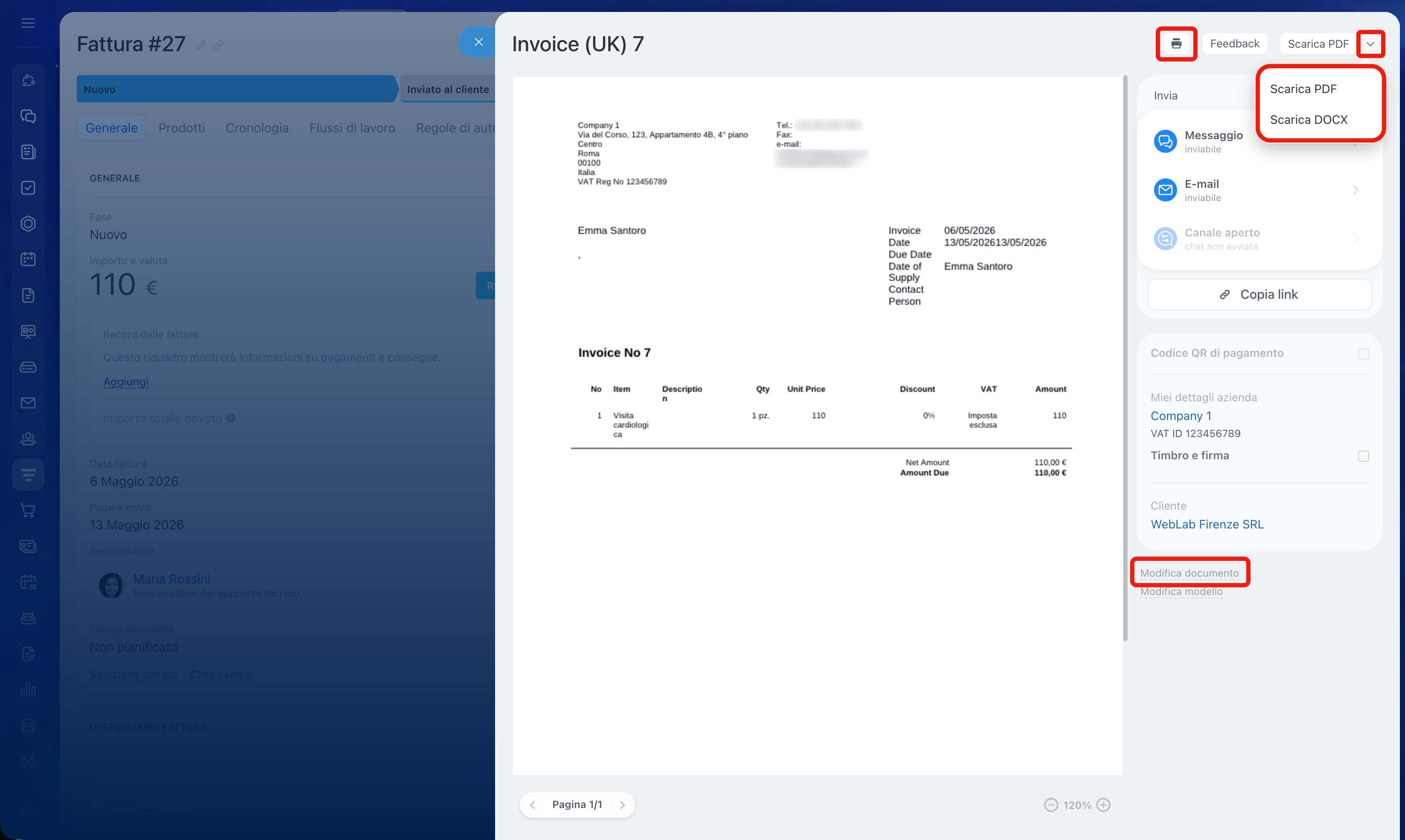Image resolution: width=1405 pixels, height=840 pixels.
Task: Open the Modifica modello link
Action: [x=1181, y=592]
